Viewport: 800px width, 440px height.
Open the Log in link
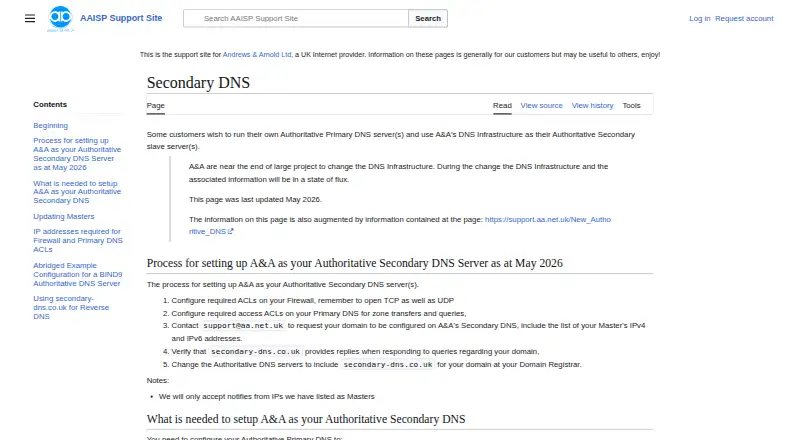[x=699, y=18]
